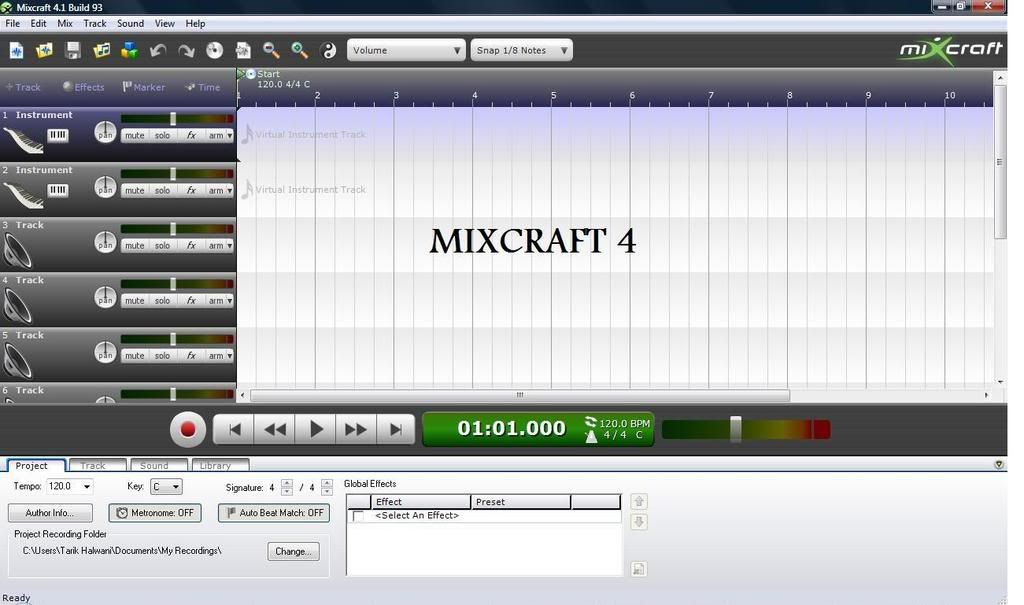This screenshot has height=605, width=1024.
Task: Solo track 1 Instrument
Action: [x=163, y=135]
